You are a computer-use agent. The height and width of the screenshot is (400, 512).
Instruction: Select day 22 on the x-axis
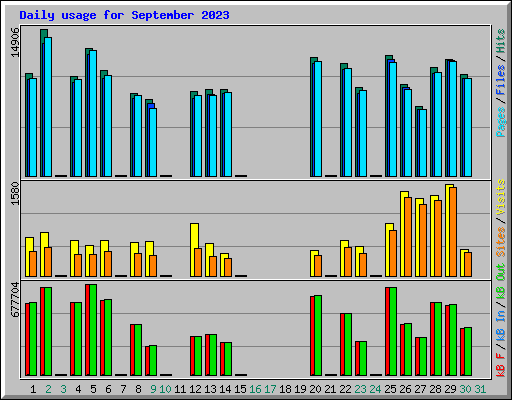click(x=345, y=389)
